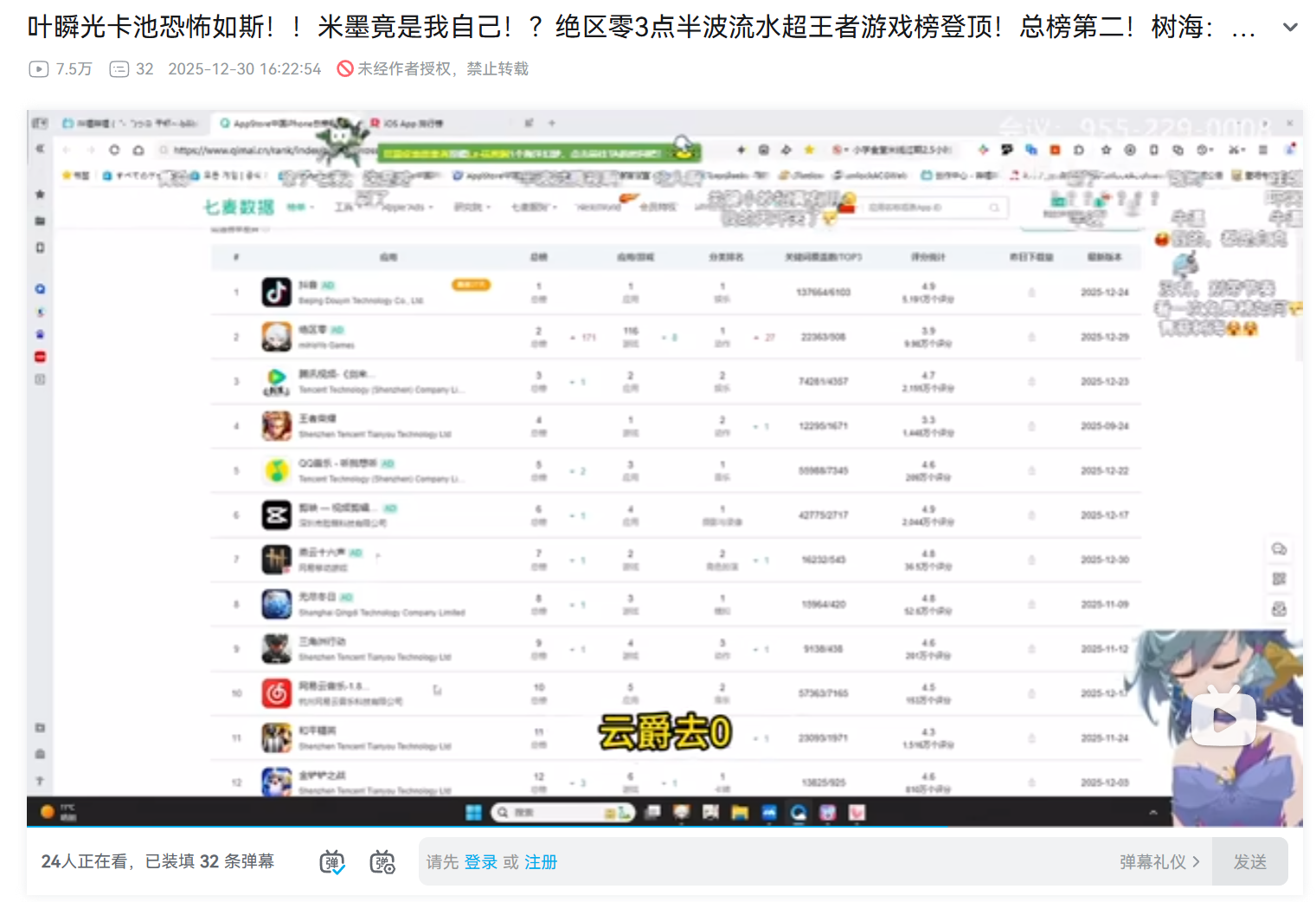Viewport: 1316px width, 902px height.
Task: Click the QQ音乐 app icon in rank 5
Action: (277, 471)
